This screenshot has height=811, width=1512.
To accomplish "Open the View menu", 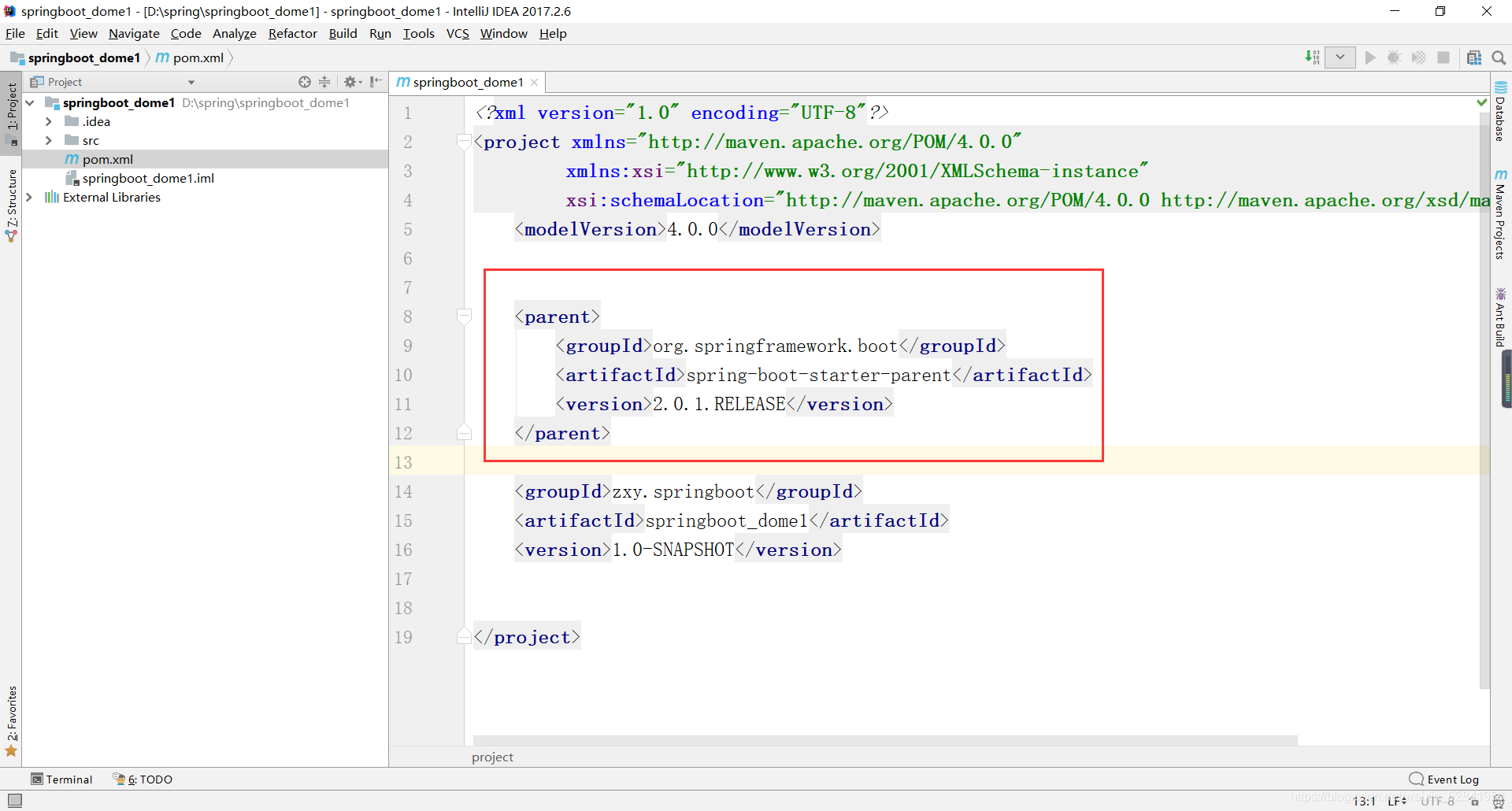I will [83, 33].
